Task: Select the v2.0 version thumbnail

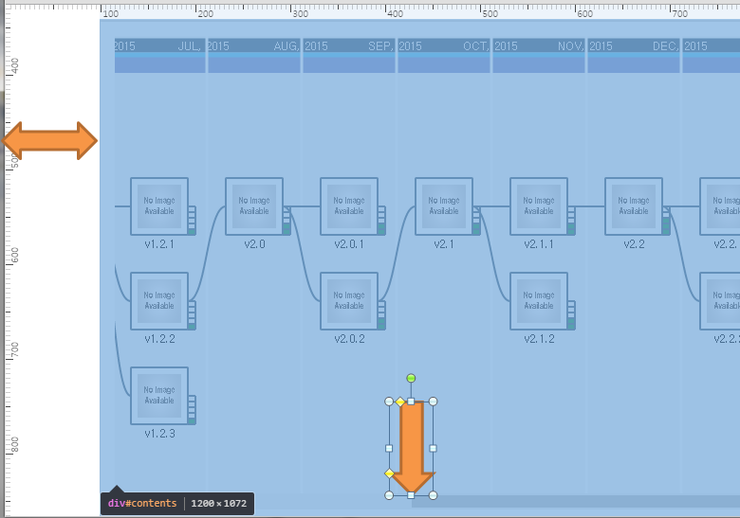Action: [x=254, y=206]
